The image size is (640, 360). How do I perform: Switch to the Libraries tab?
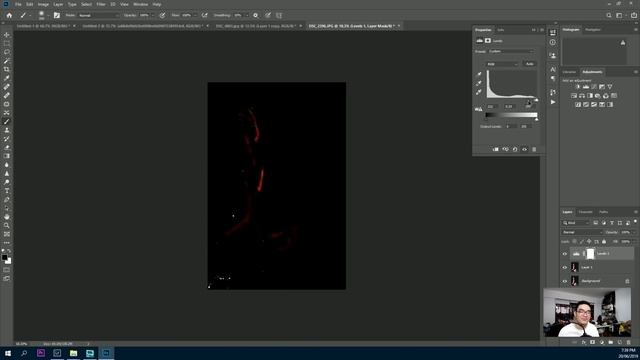[569, 72]
